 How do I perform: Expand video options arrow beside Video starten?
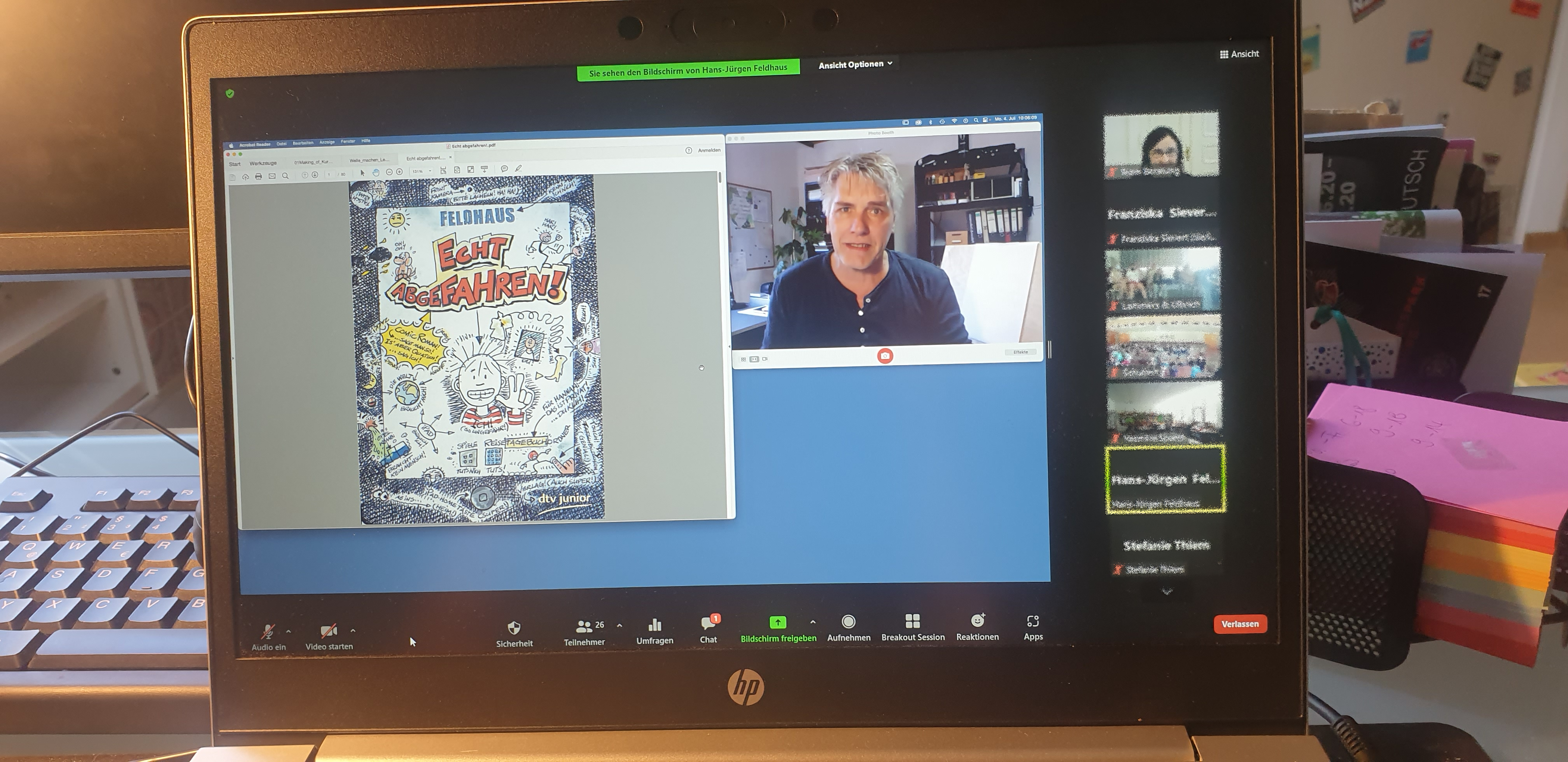[x=353, y=631]
